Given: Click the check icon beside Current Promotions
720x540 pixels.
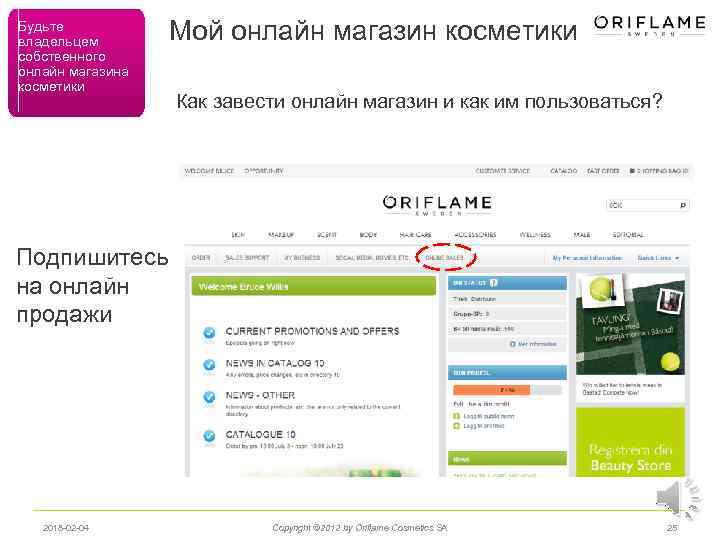Looking at the screenshot, I should [x=209, y=333].
